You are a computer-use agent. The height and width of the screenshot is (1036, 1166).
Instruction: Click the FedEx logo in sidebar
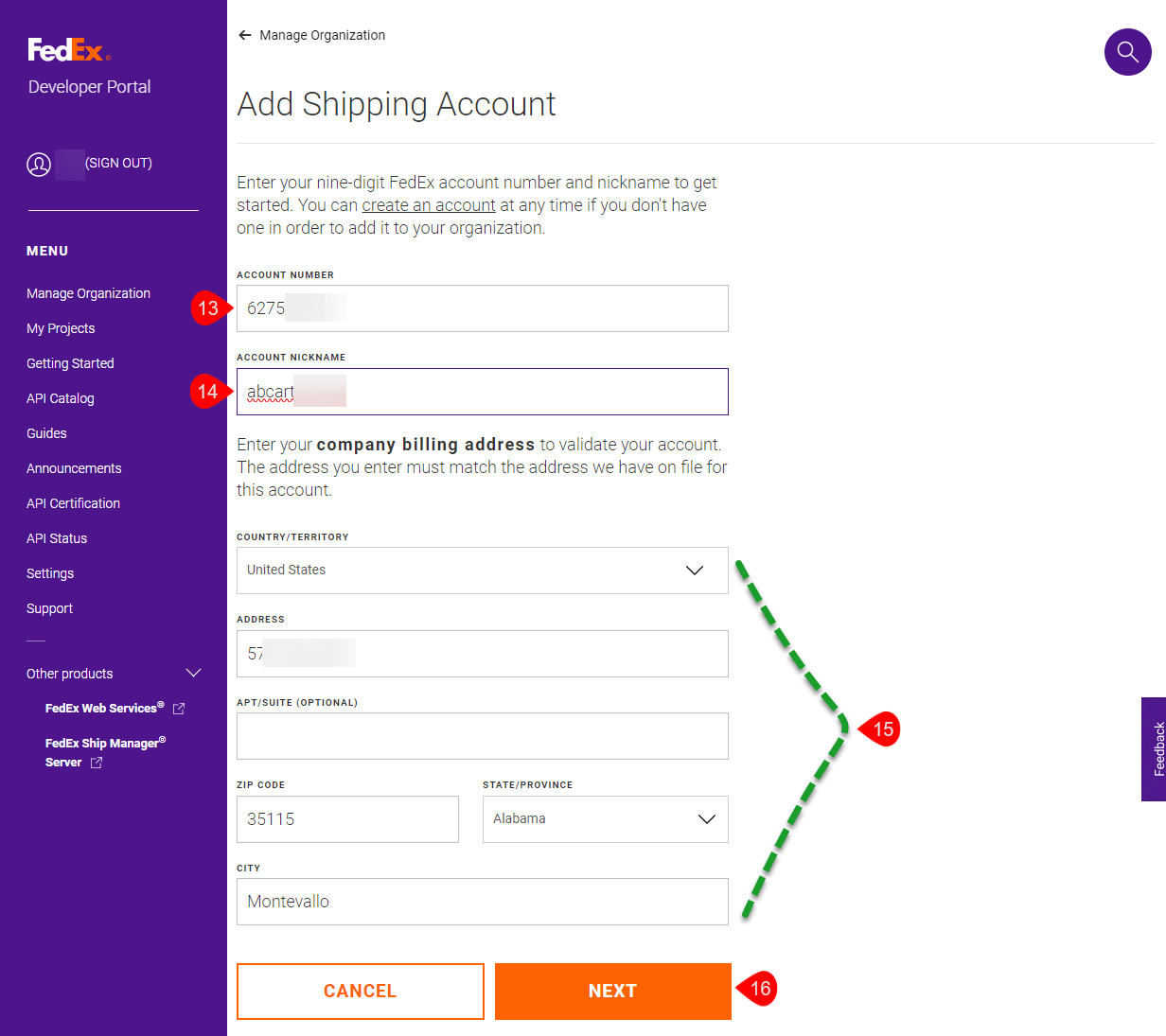(68, 49)
